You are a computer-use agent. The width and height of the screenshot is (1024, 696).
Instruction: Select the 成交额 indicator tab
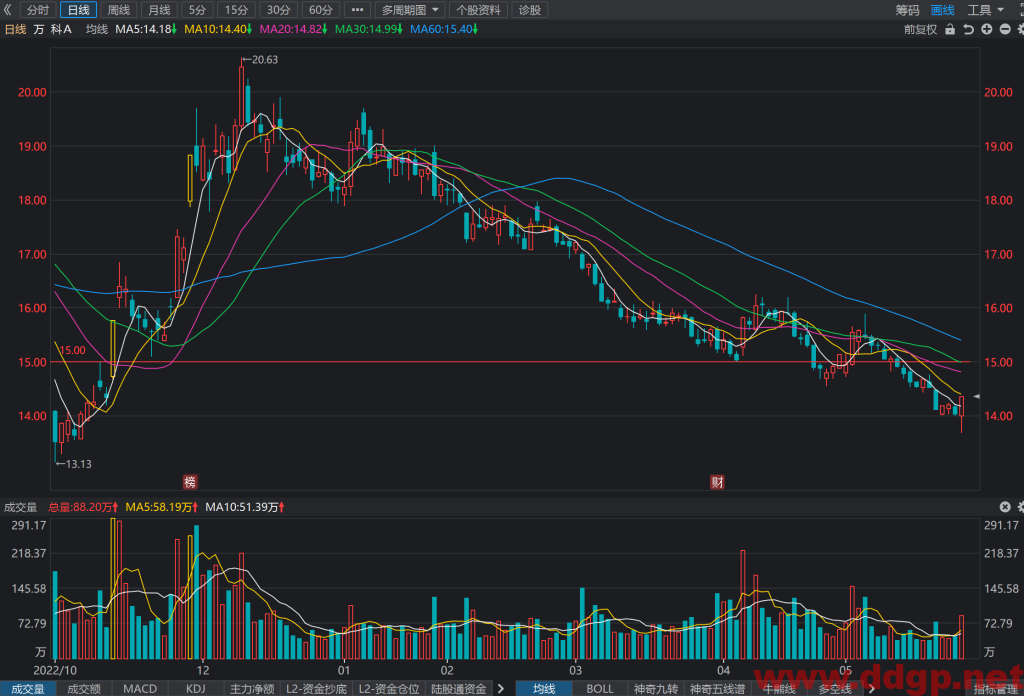(84, 689)
